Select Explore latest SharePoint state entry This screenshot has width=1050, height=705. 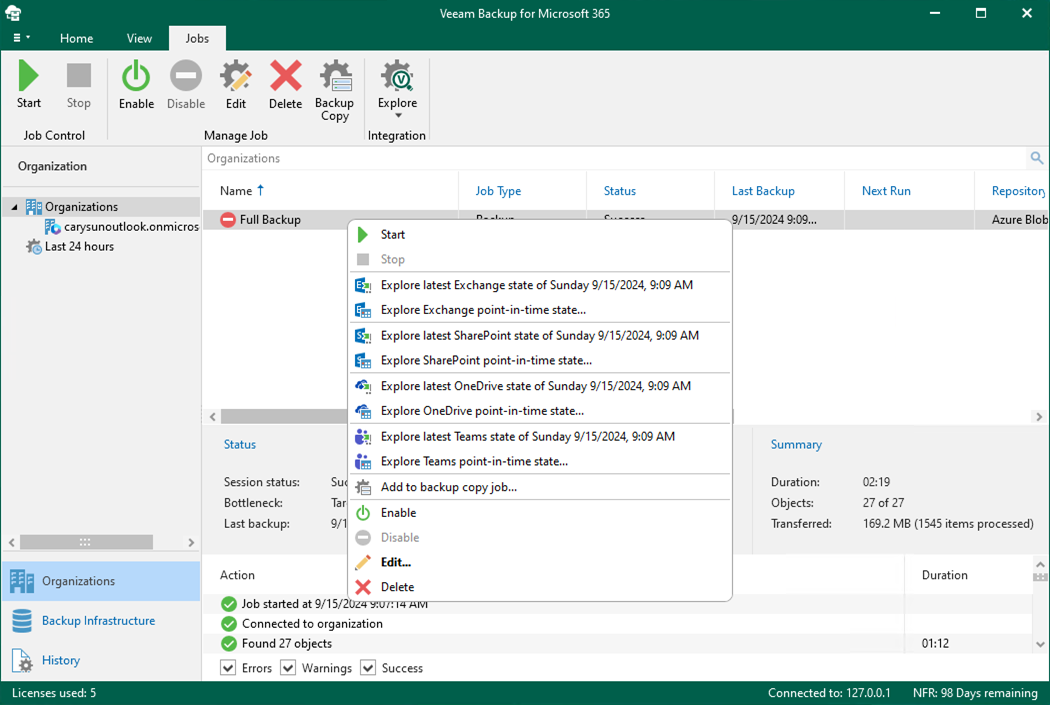(x=540, y=335)
